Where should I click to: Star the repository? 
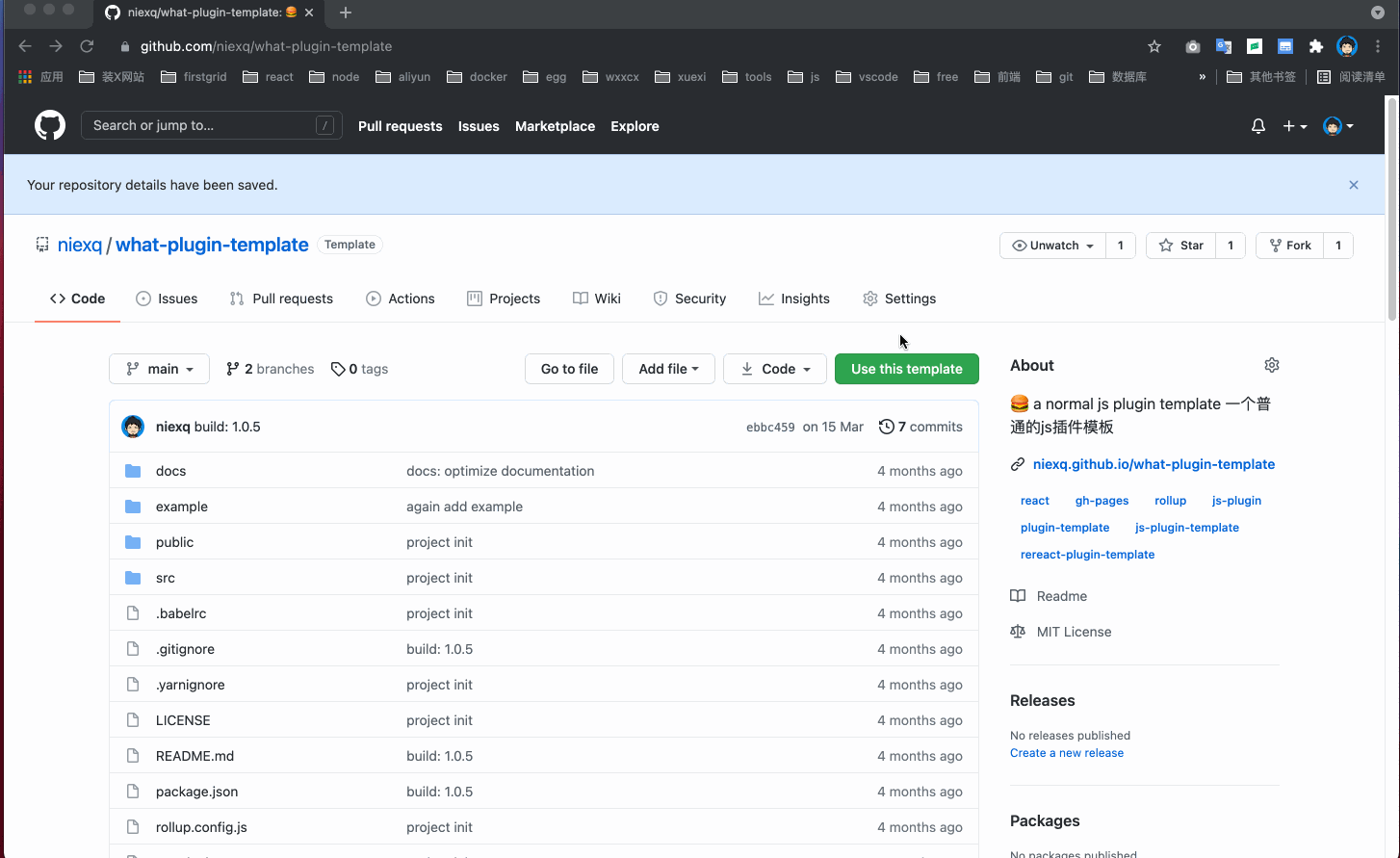[1181, 246]
